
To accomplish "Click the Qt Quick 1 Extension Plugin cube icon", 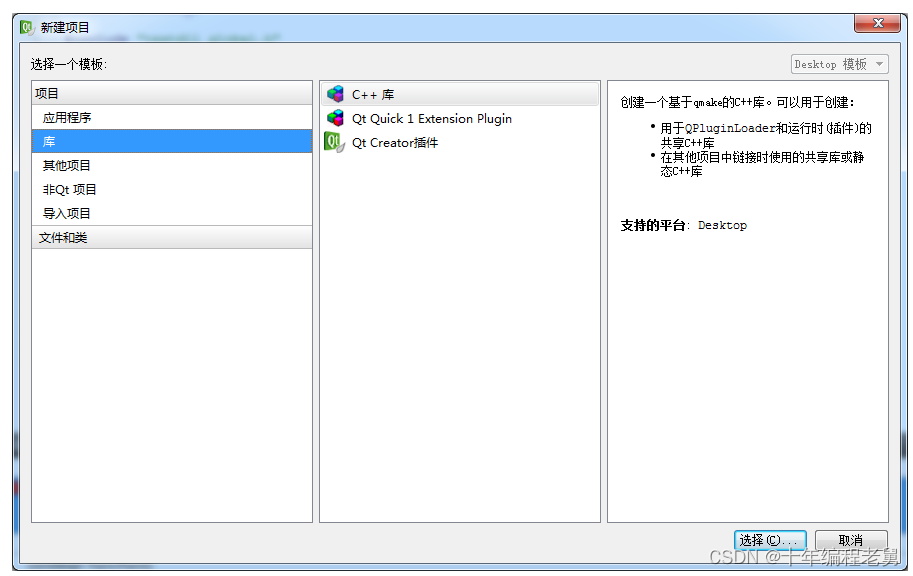I will 335,118.
